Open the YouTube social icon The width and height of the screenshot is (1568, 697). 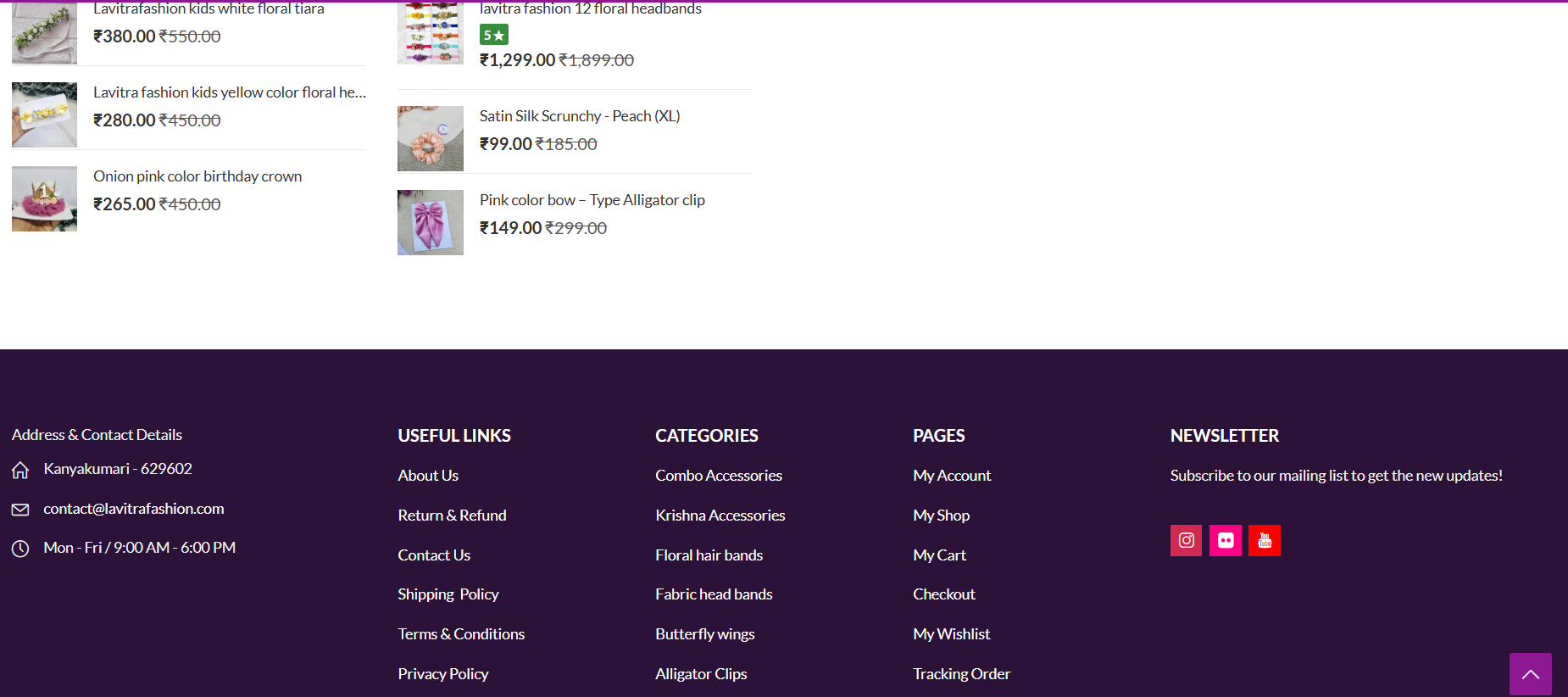click(x=1265, y=540)
